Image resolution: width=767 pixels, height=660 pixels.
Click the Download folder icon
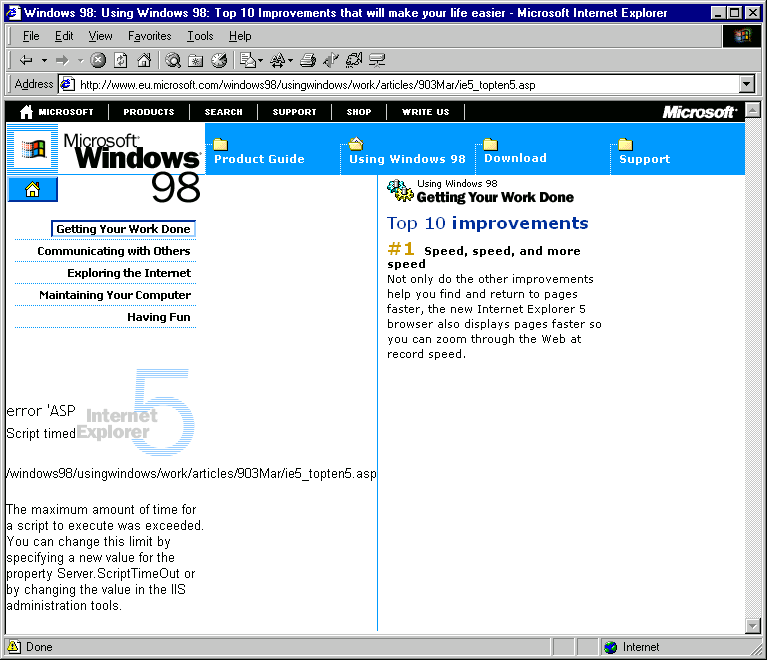coord(491,144)
